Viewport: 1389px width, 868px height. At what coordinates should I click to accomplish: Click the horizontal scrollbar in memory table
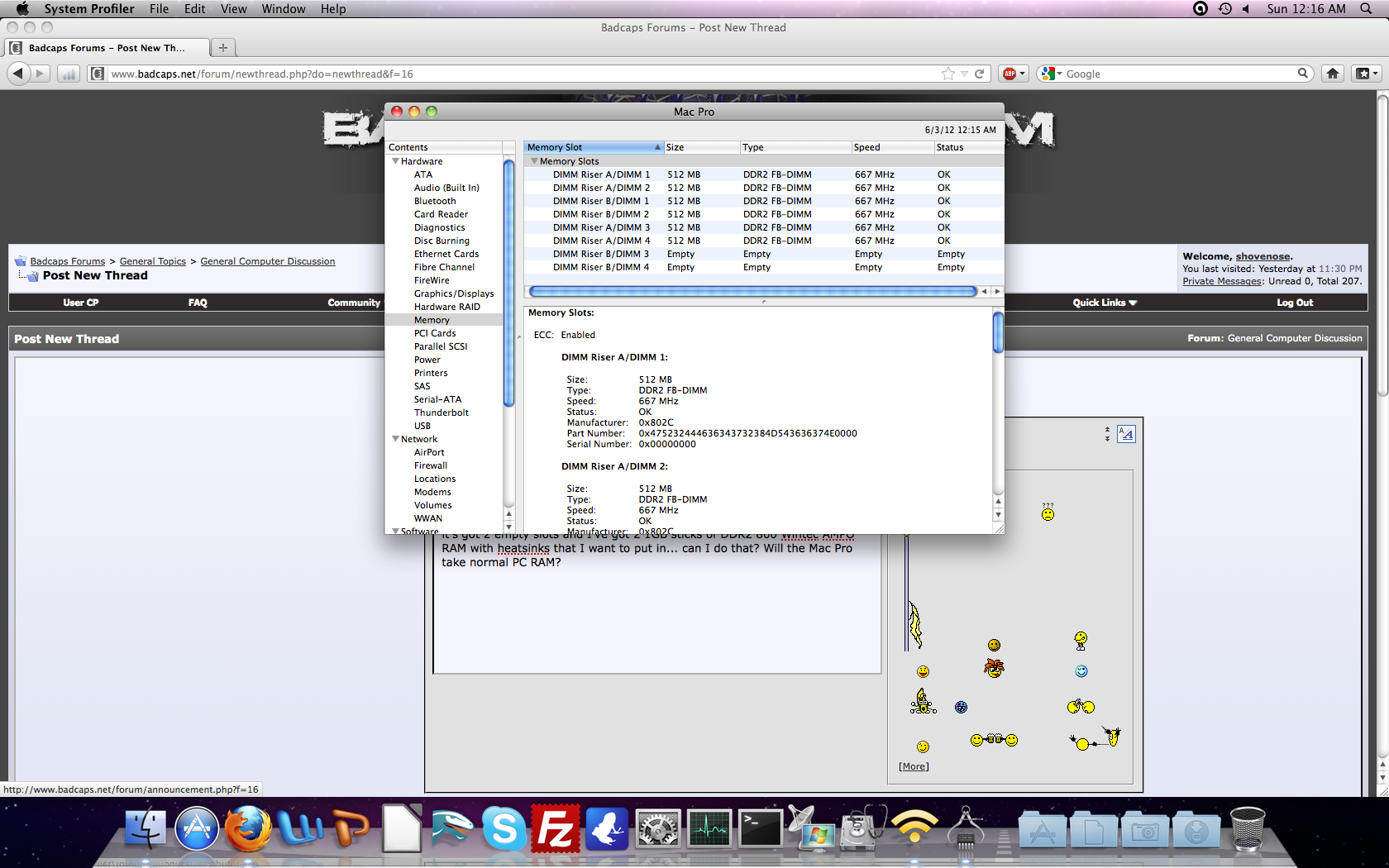pyautogui.click(x=753, y=291)
